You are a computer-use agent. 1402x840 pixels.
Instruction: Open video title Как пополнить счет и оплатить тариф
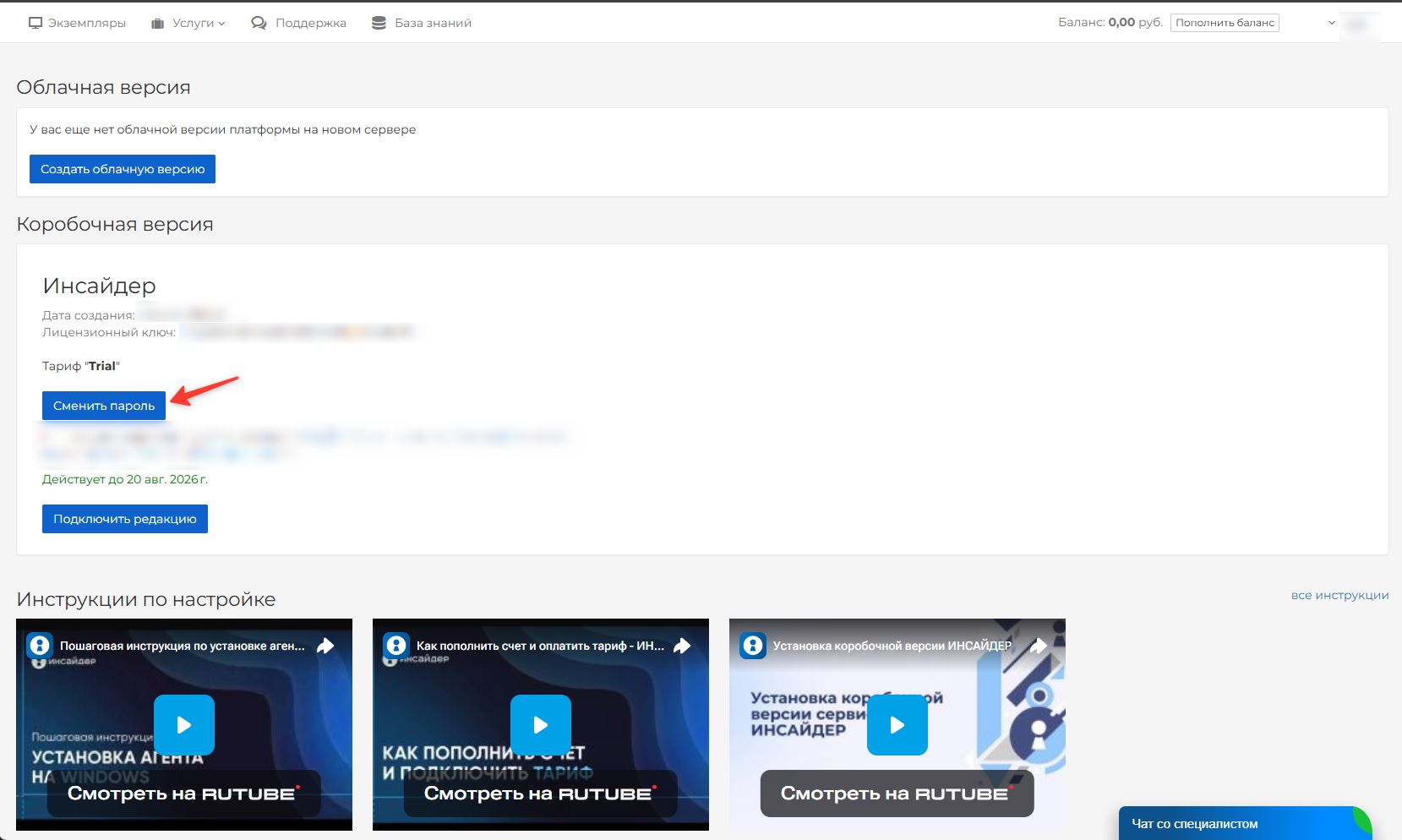point(541,646)
